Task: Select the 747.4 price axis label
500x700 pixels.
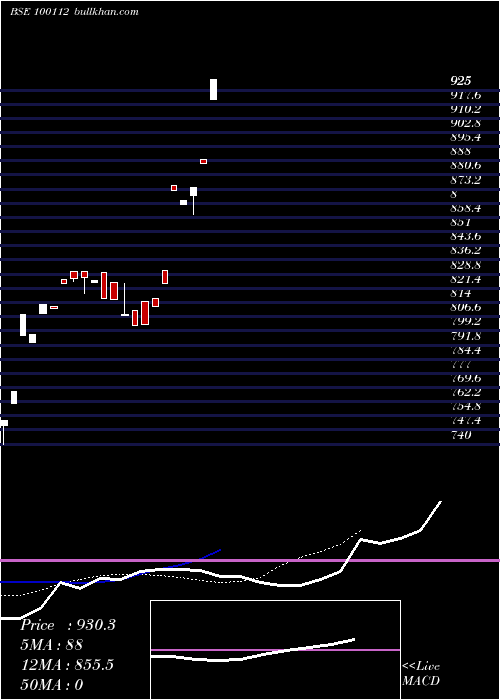Action: pyautogui.click(x=466, y=421)
